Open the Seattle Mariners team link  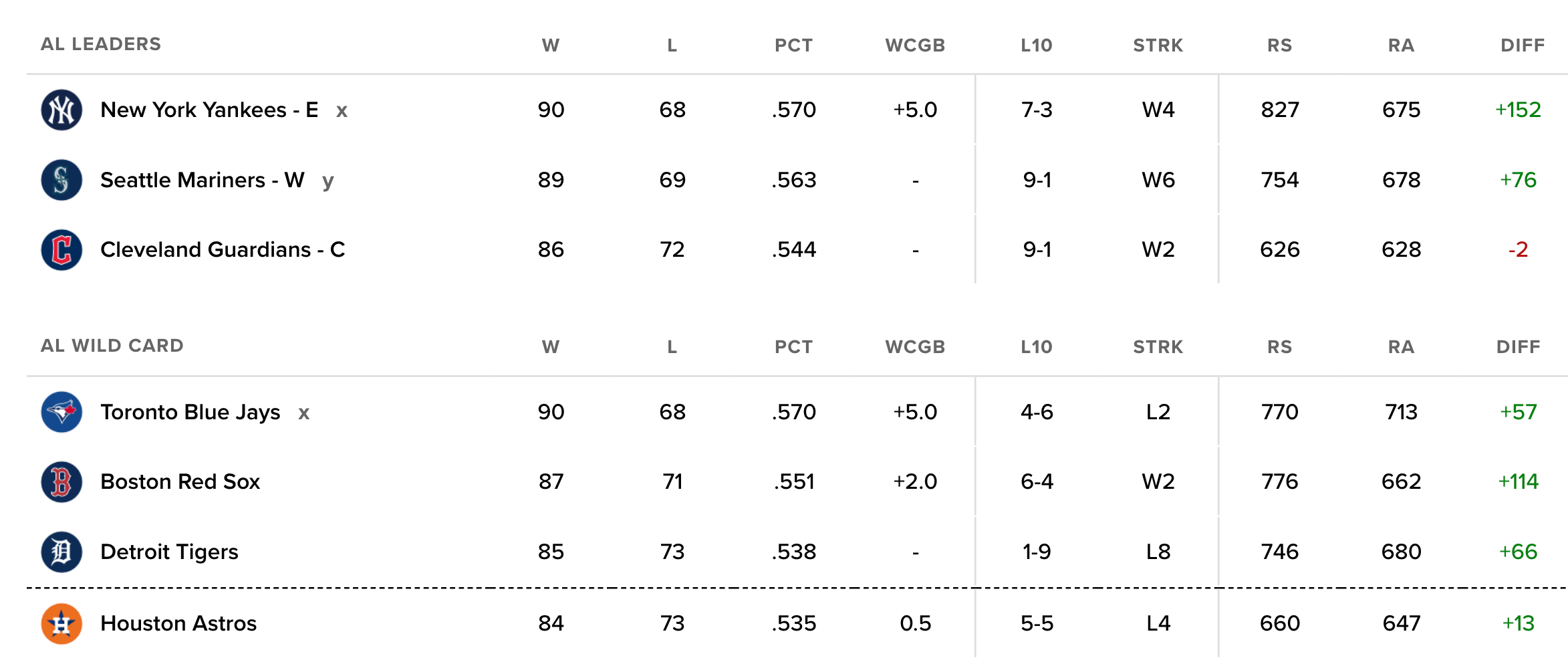(x=202, y=180)
